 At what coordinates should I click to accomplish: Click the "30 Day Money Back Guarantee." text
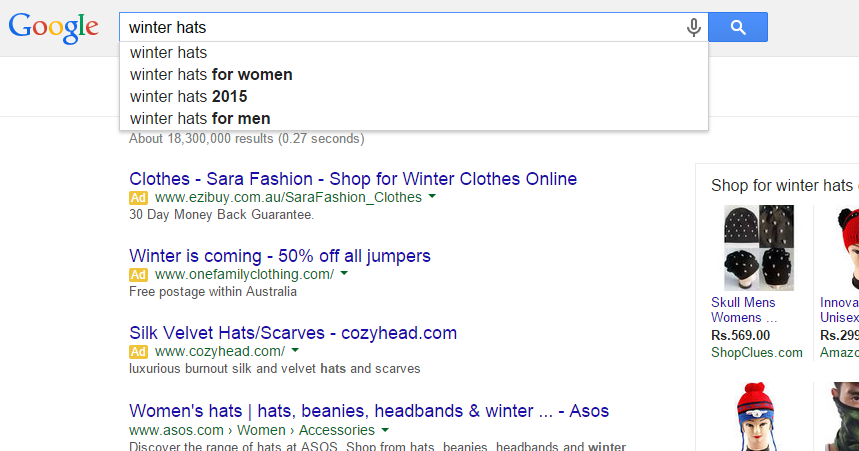coord(221,215)
